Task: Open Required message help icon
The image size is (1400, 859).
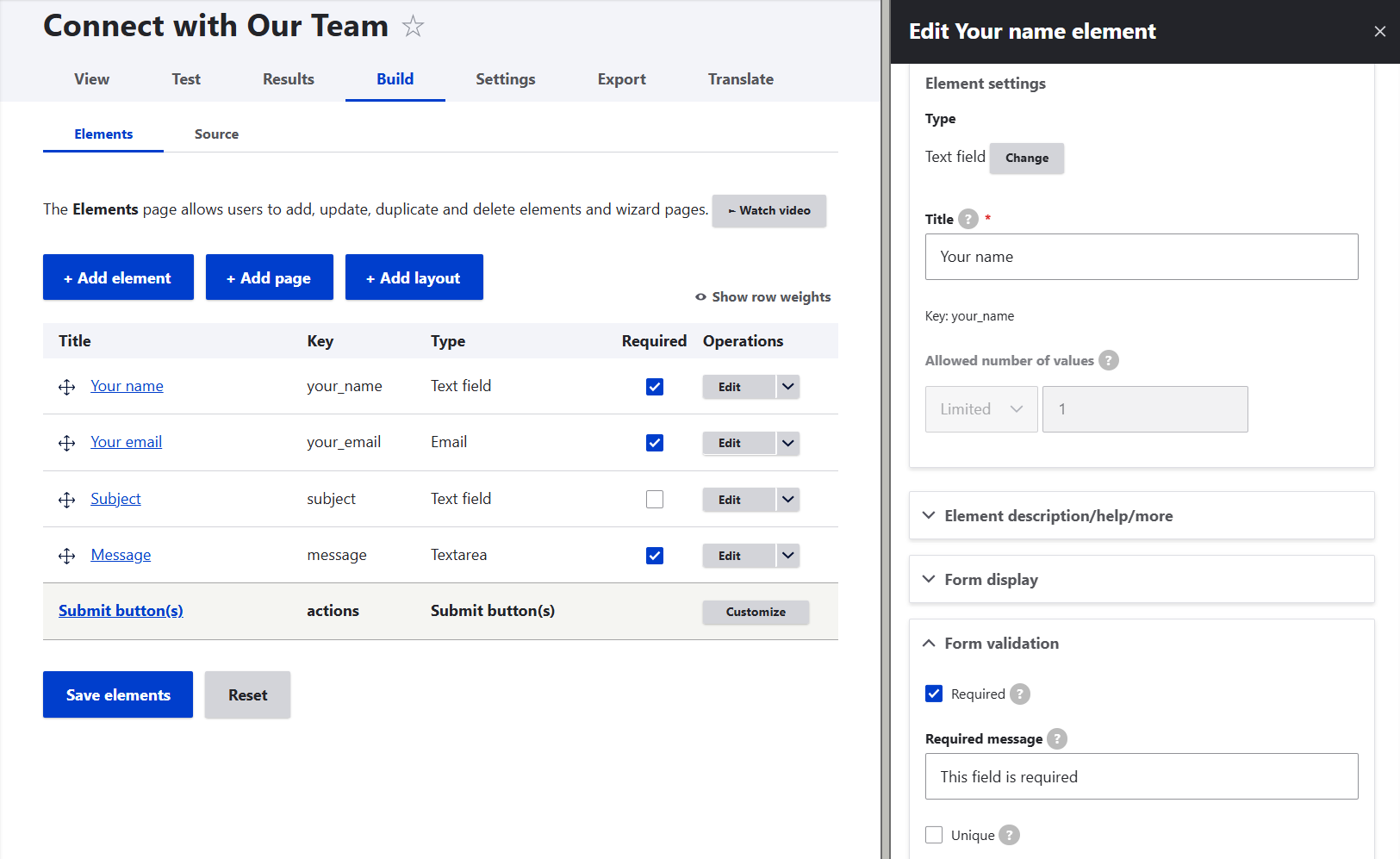Action: click(x=1057, y=738)
